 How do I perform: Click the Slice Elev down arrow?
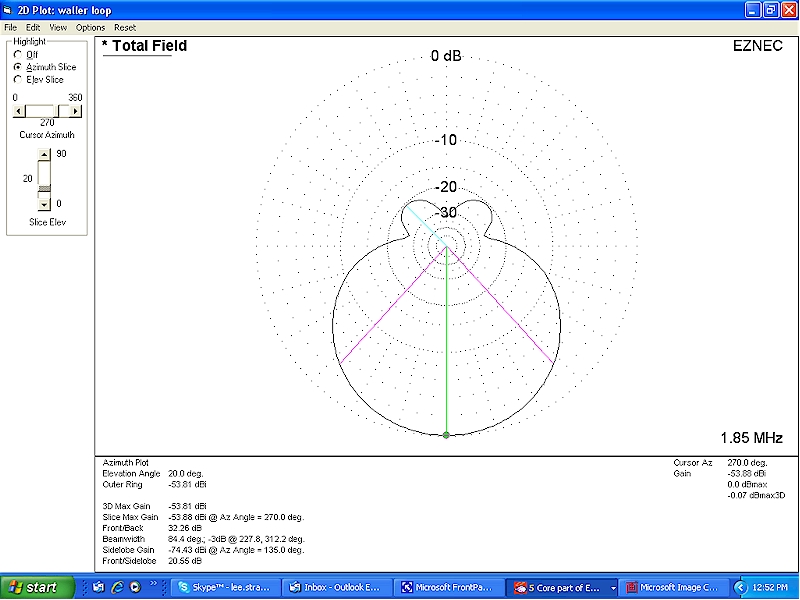43,204
